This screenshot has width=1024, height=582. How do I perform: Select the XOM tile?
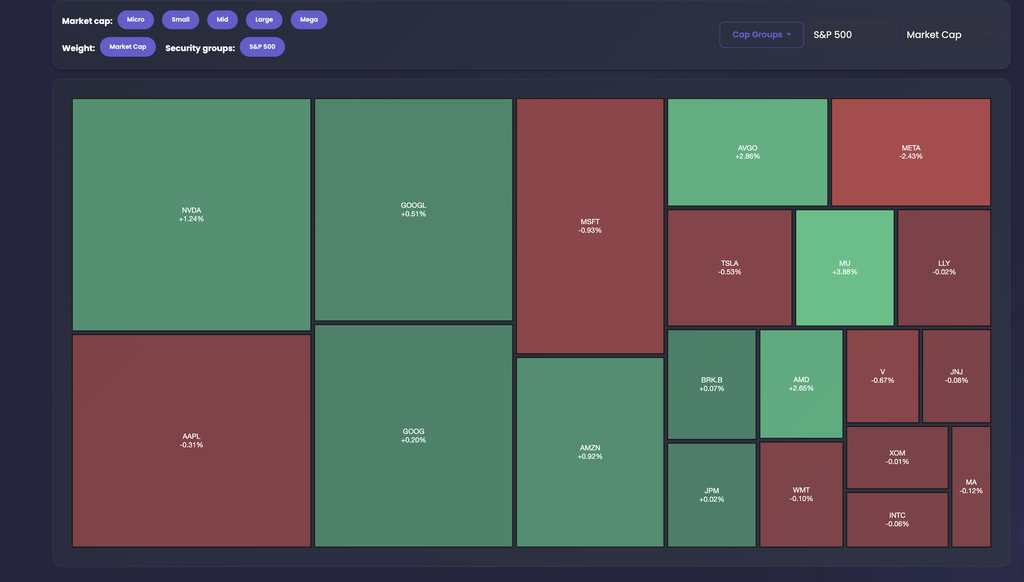tap(897, 457)
